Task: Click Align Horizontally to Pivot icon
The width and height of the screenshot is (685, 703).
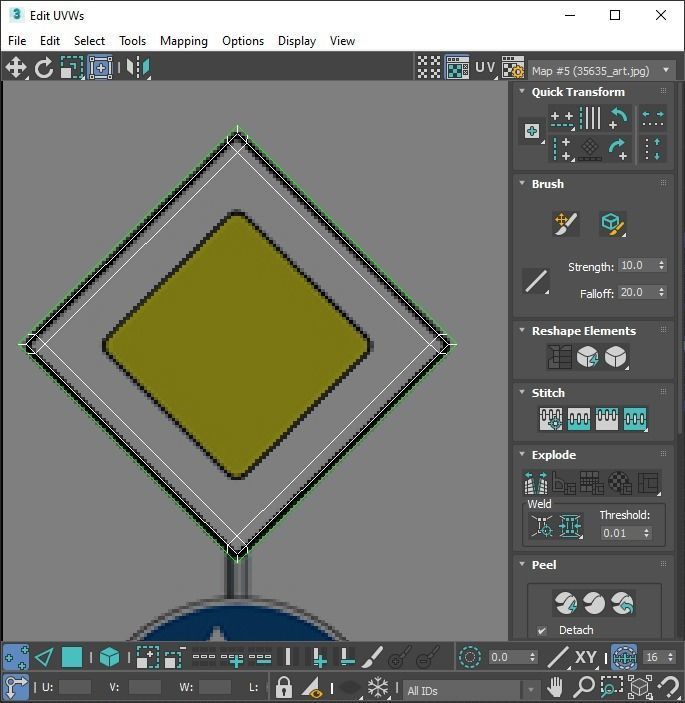Action: coord(562,119)
